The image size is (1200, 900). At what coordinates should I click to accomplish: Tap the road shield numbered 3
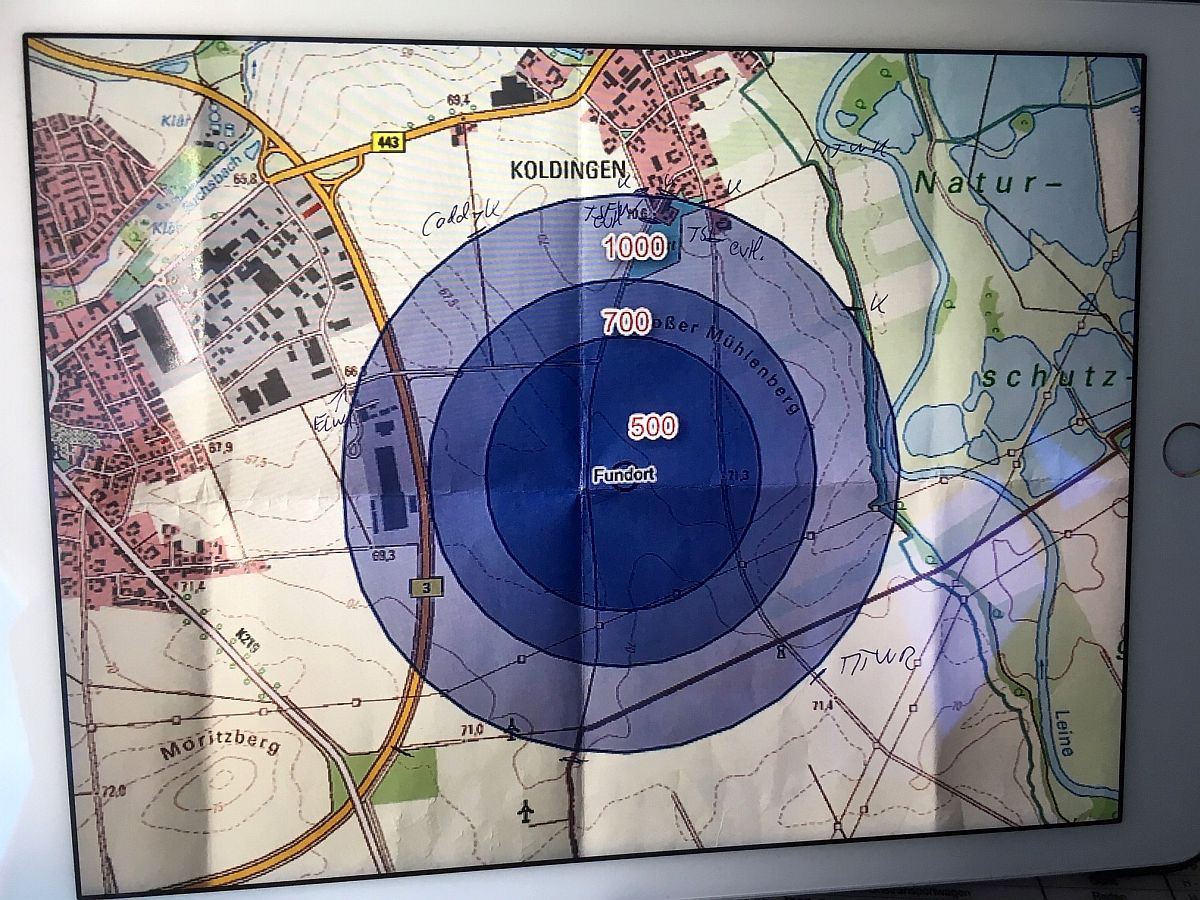coord(427,588)
